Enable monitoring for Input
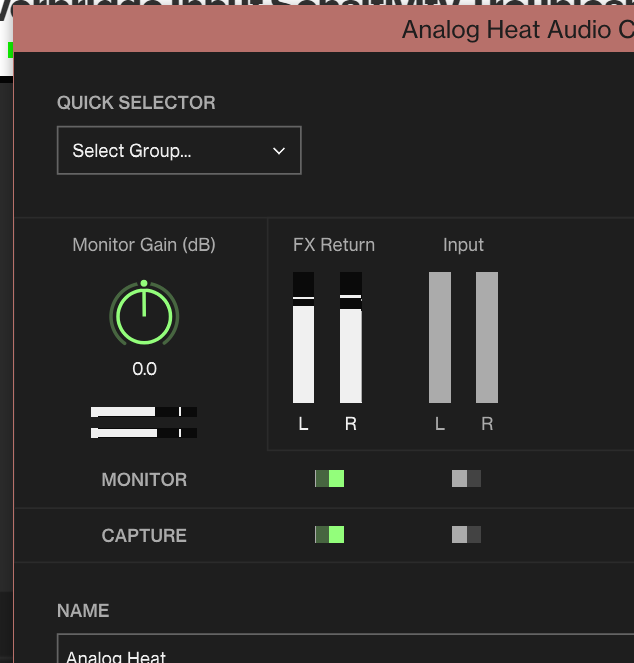Screen dimensions: 634x663 point(466,479)
